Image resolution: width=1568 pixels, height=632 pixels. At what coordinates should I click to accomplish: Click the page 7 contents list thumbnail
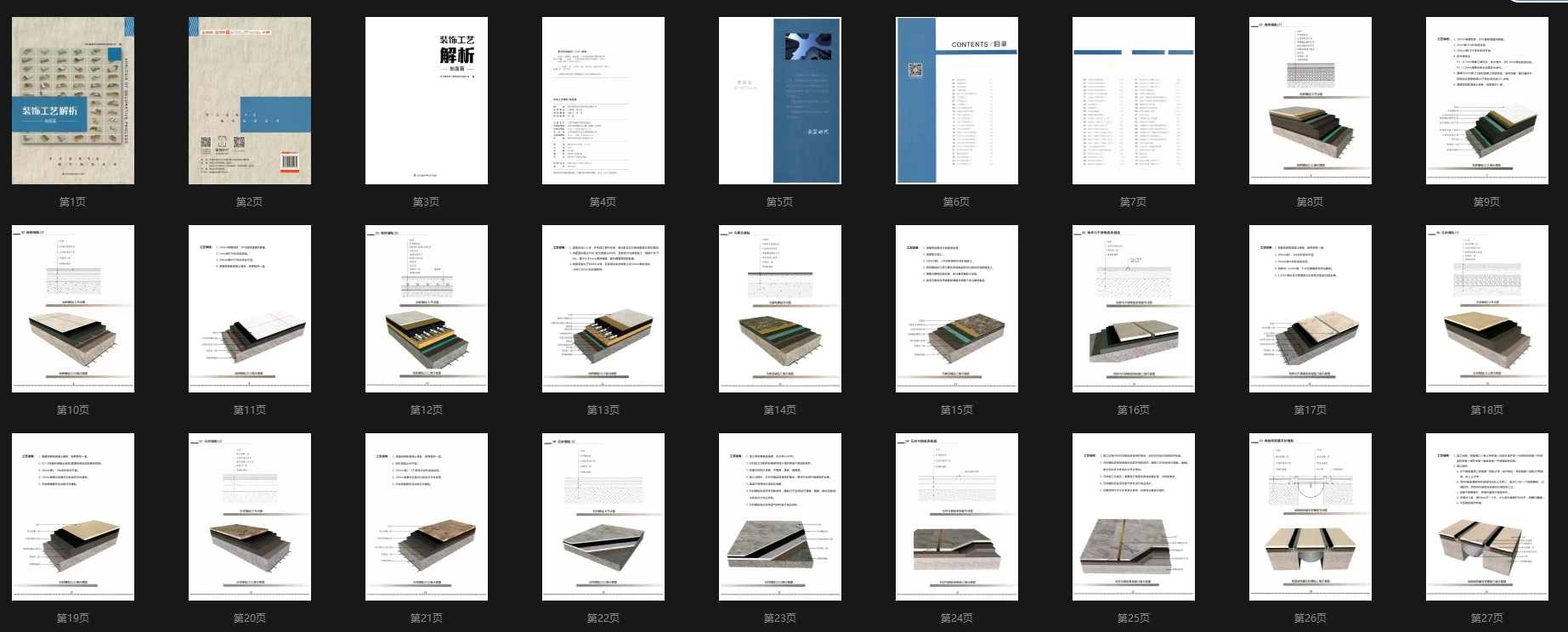[x=1134, y=100]
